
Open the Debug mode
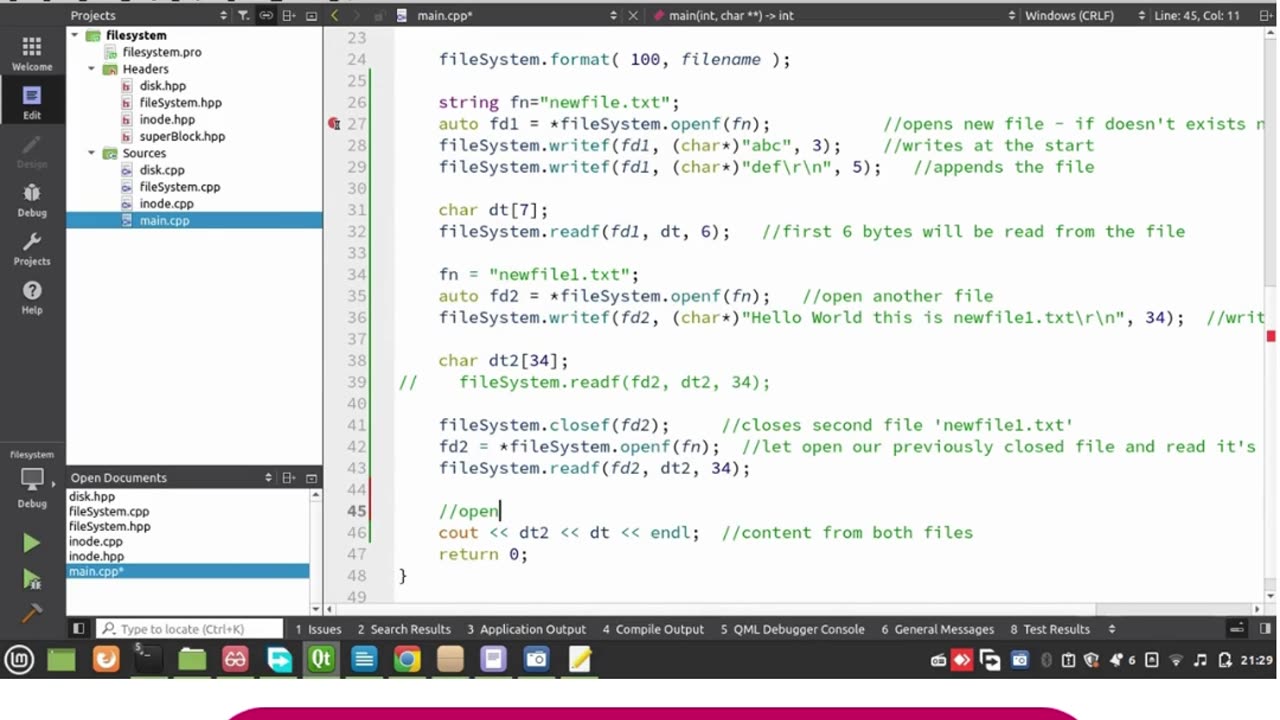(x=32, y=199)
